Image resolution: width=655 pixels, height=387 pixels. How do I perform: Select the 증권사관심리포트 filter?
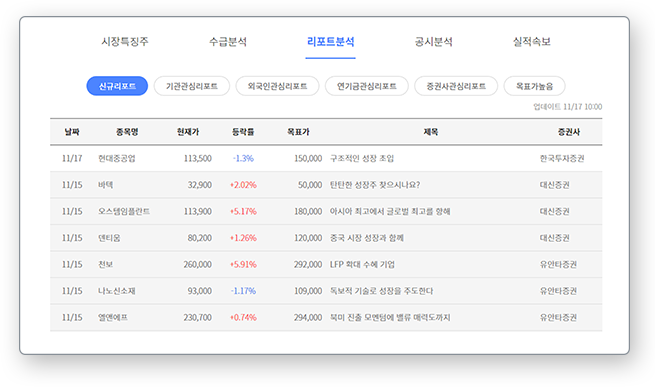(x=456, y=86)
